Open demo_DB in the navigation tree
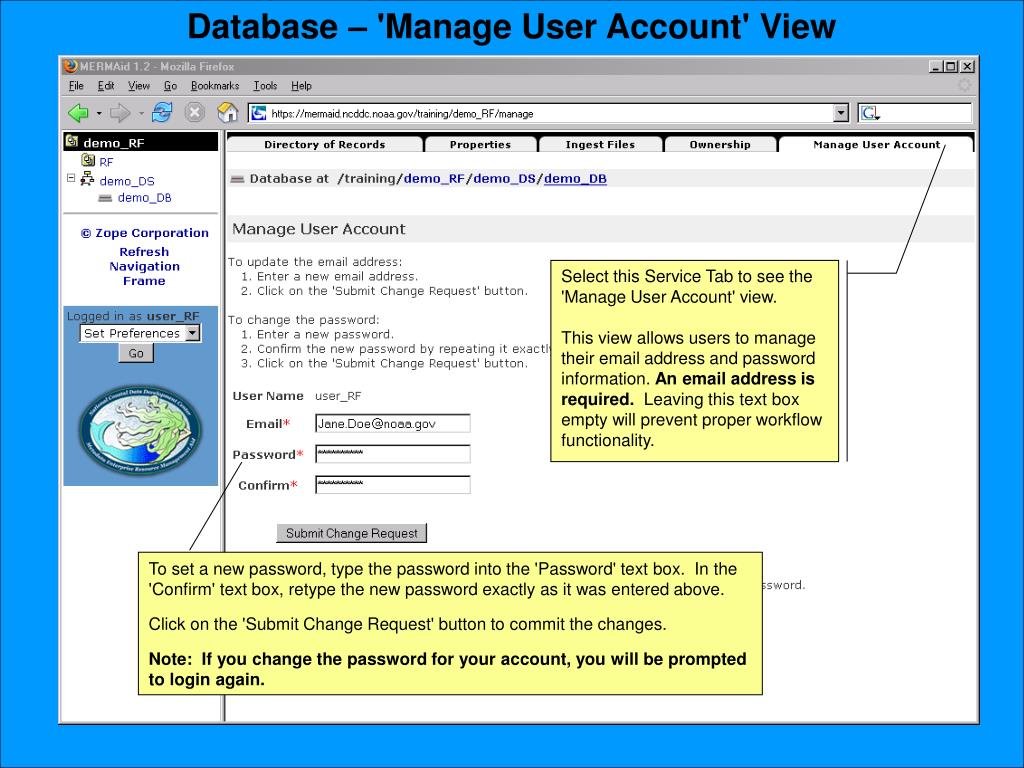This screenshot has width=1024, height=768. click(144, 198)
